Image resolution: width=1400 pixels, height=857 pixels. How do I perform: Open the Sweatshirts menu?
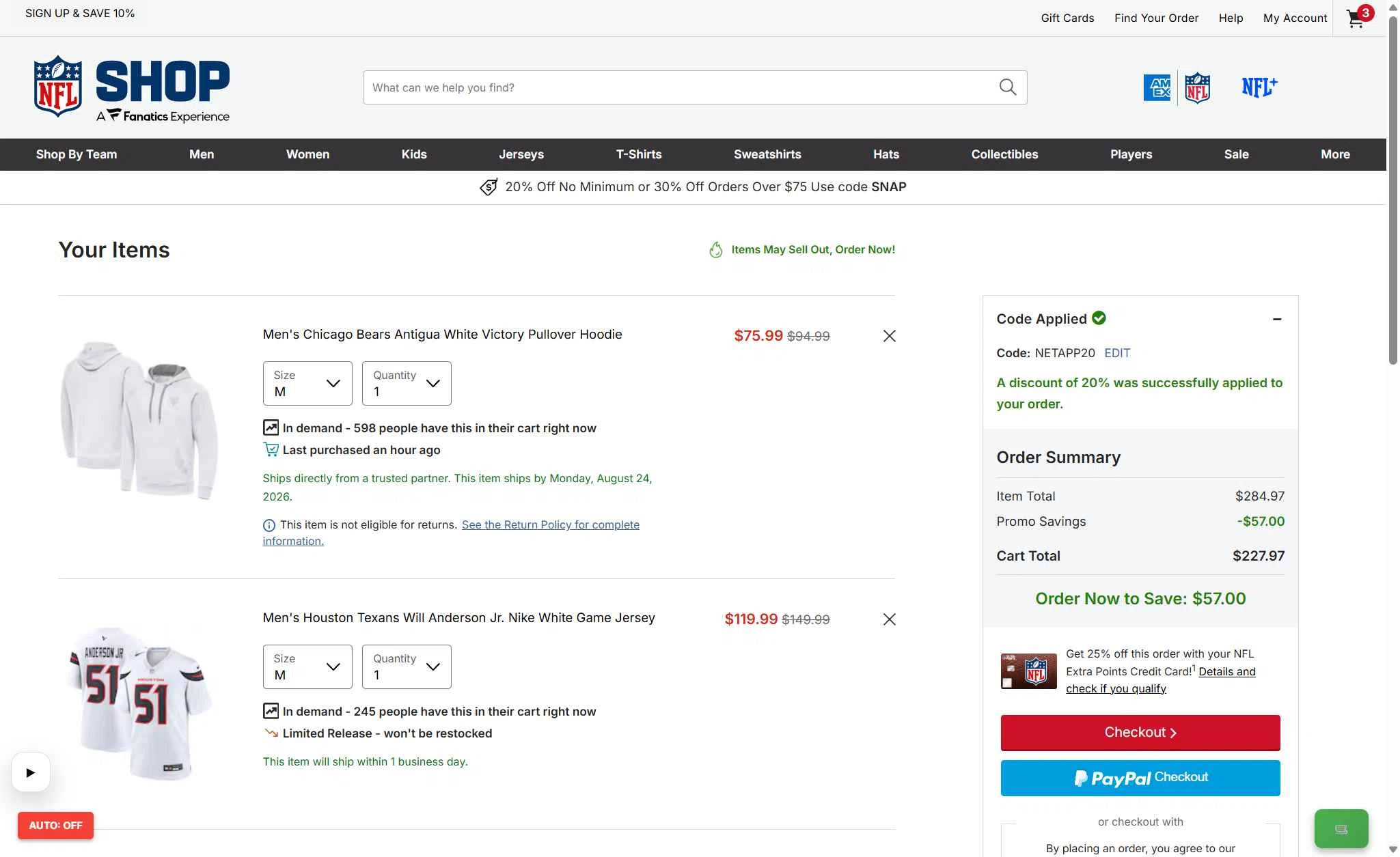[x=767, y=154]
